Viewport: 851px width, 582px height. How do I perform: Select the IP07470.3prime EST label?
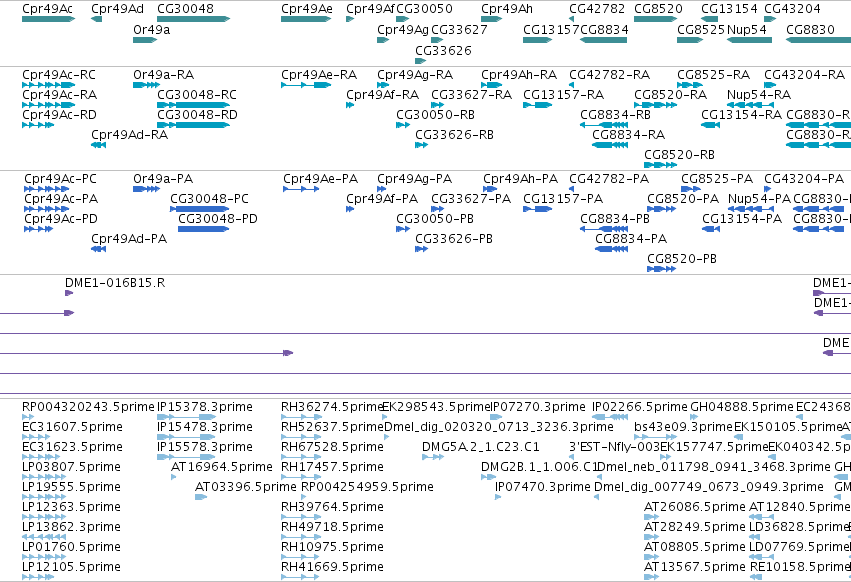[543, 487]
